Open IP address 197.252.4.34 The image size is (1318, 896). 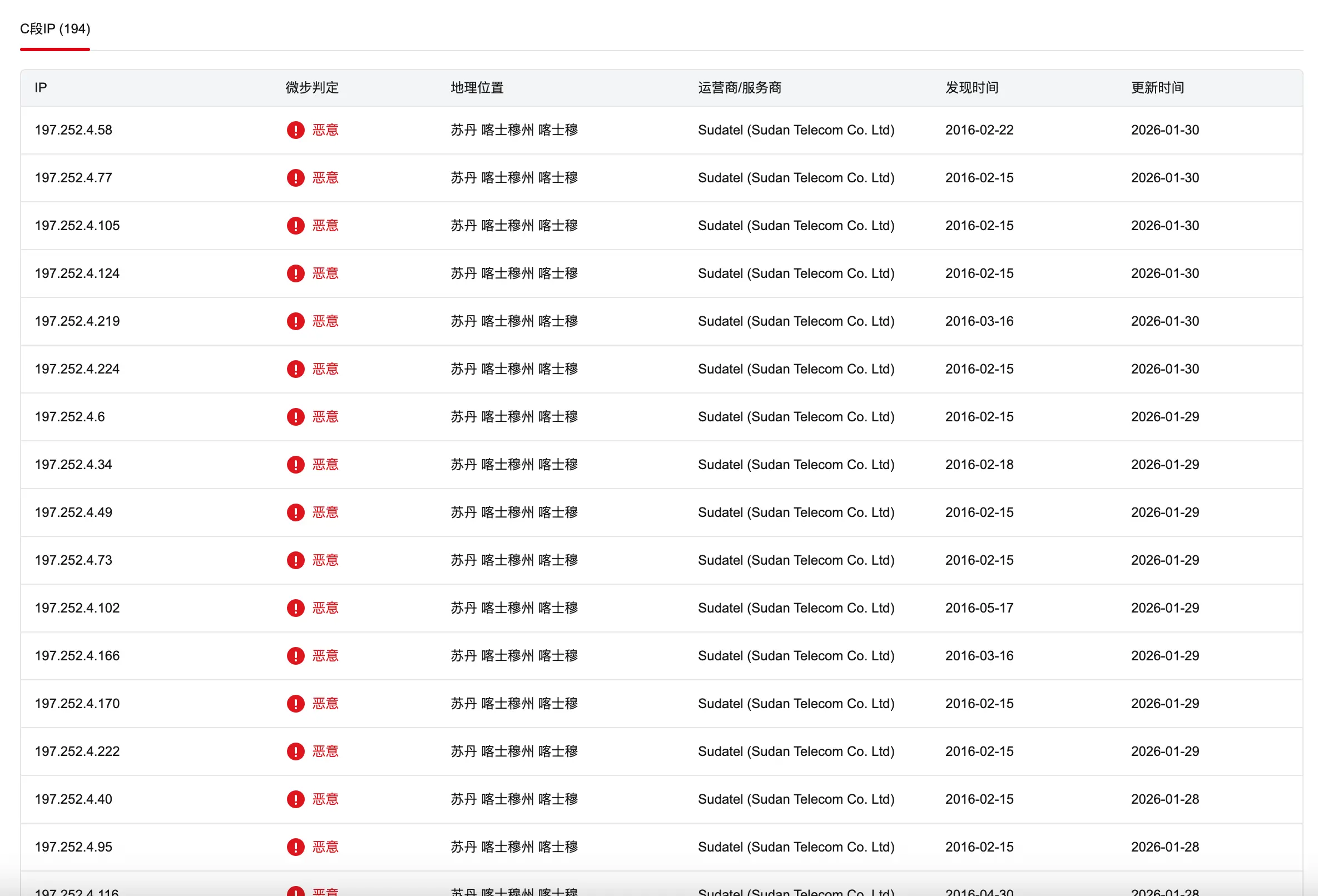pos(73,465)
